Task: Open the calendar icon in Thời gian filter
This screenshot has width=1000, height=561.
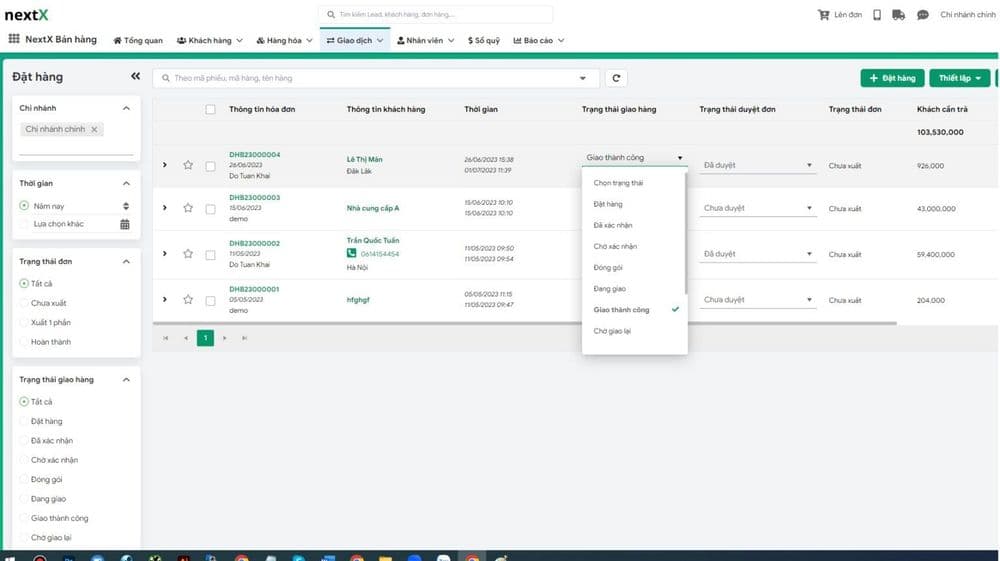Action: (x=125, y=224)
